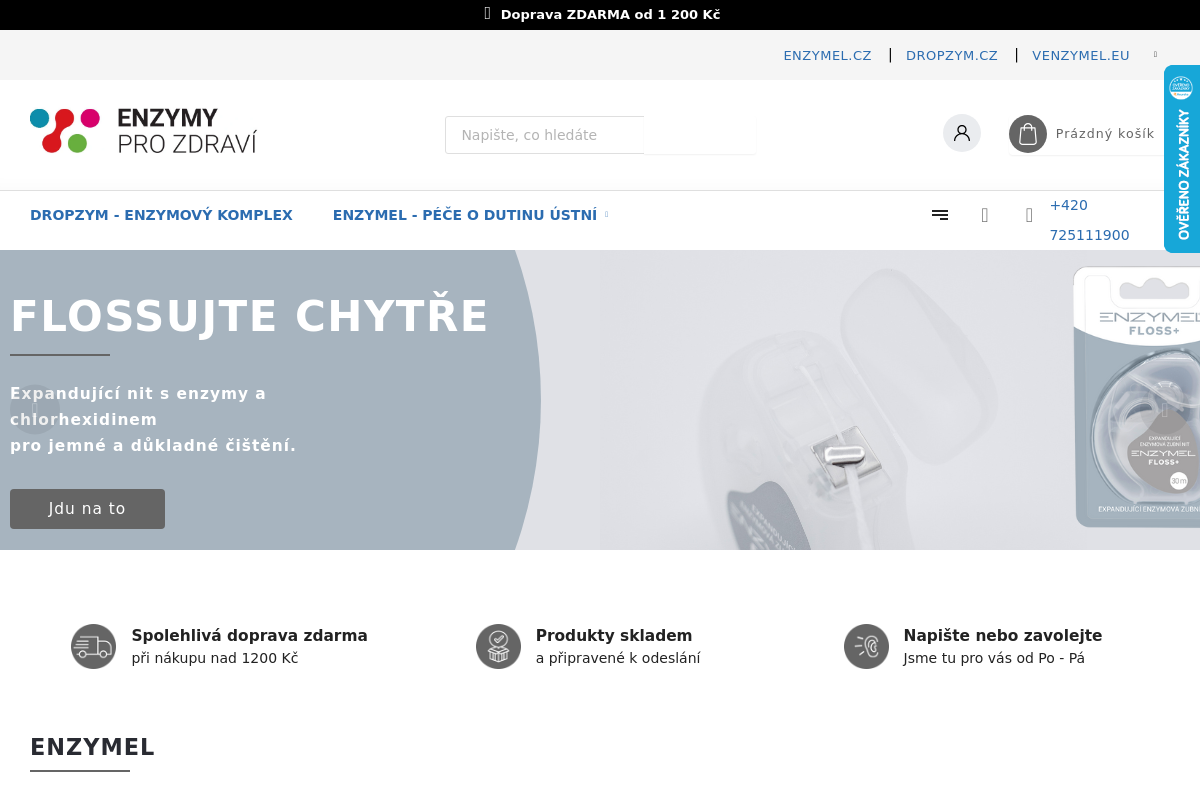Expand the Enzymel péče o dutinu ústní submenu arrow
Image resolution: width=1200 pixels, height=800 pixels.
pos(607,215)
